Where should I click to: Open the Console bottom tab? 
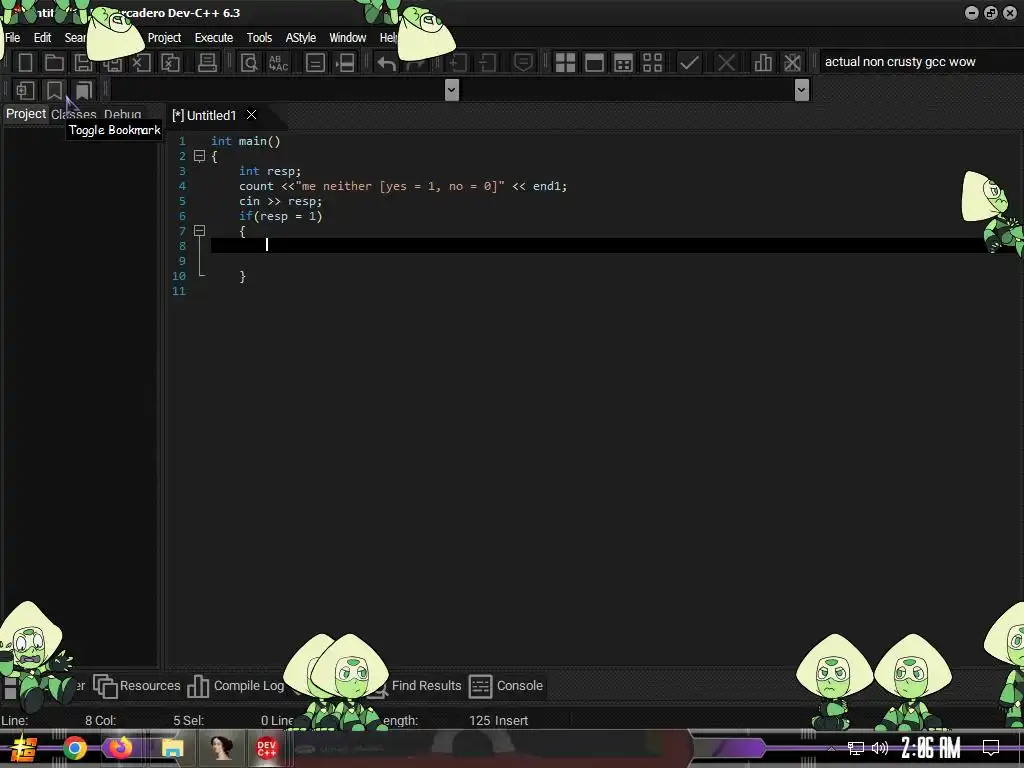[506, 686]
